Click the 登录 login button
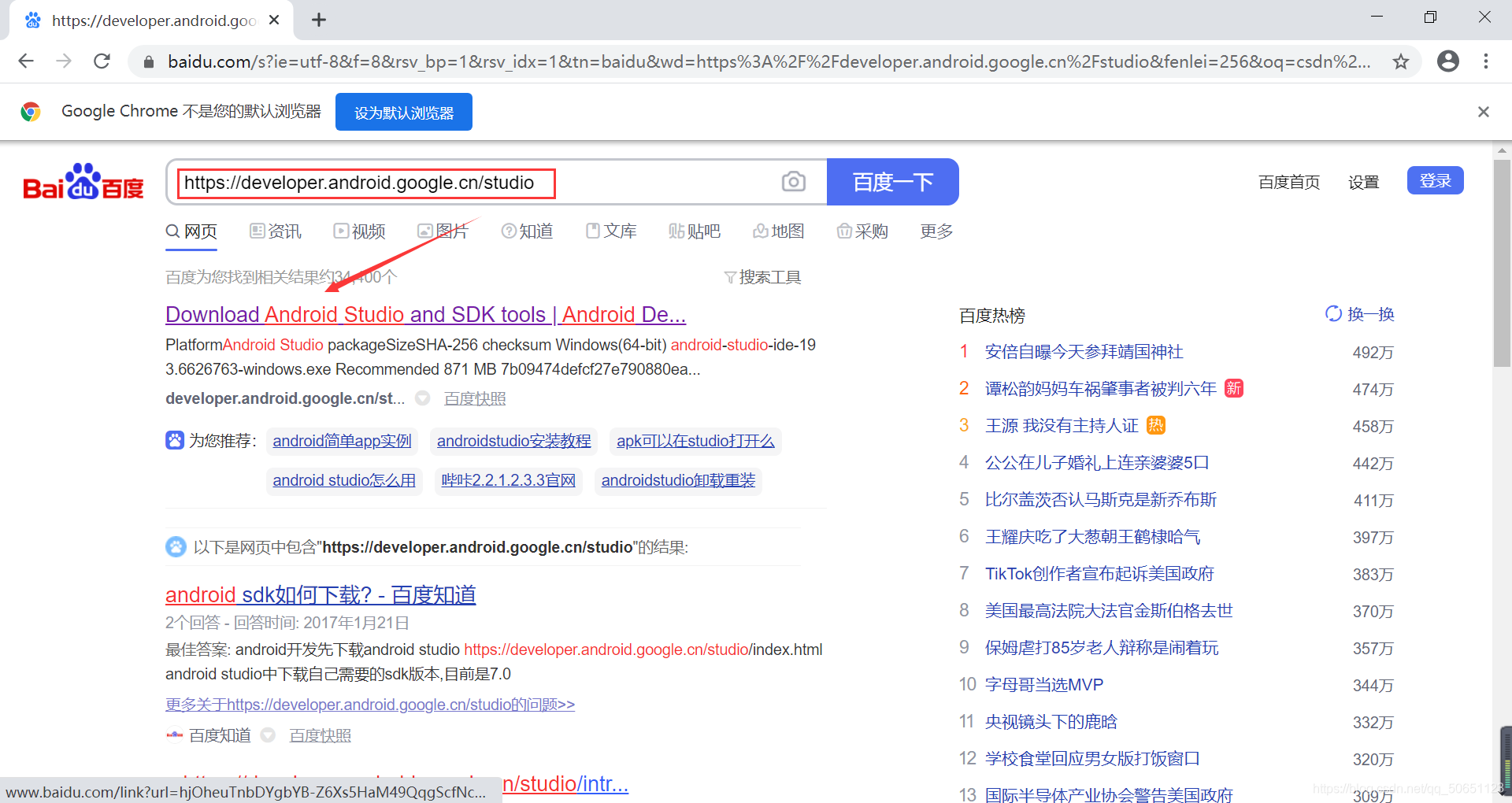This screenshot has width=1512, height=803. [1435, 180]
